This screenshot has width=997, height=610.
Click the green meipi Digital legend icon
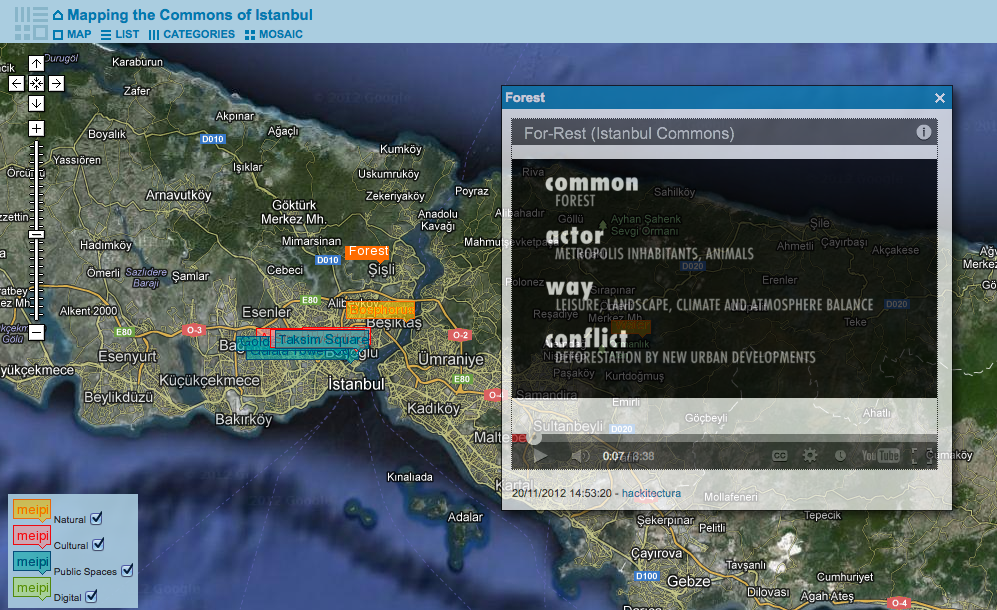(x=32, y=589)
